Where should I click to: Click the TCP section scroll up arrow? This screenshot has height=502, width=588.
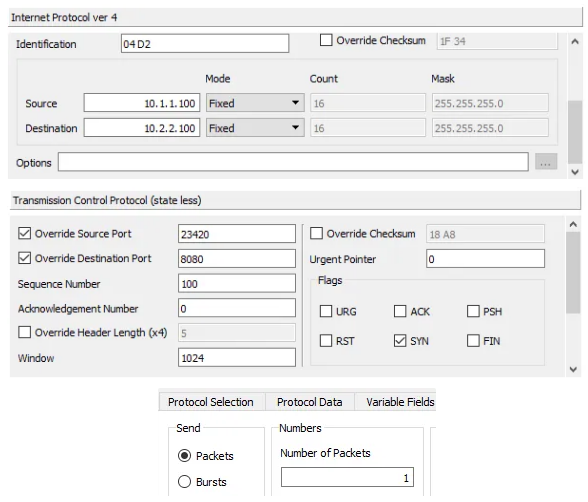[x=573, y=225]
